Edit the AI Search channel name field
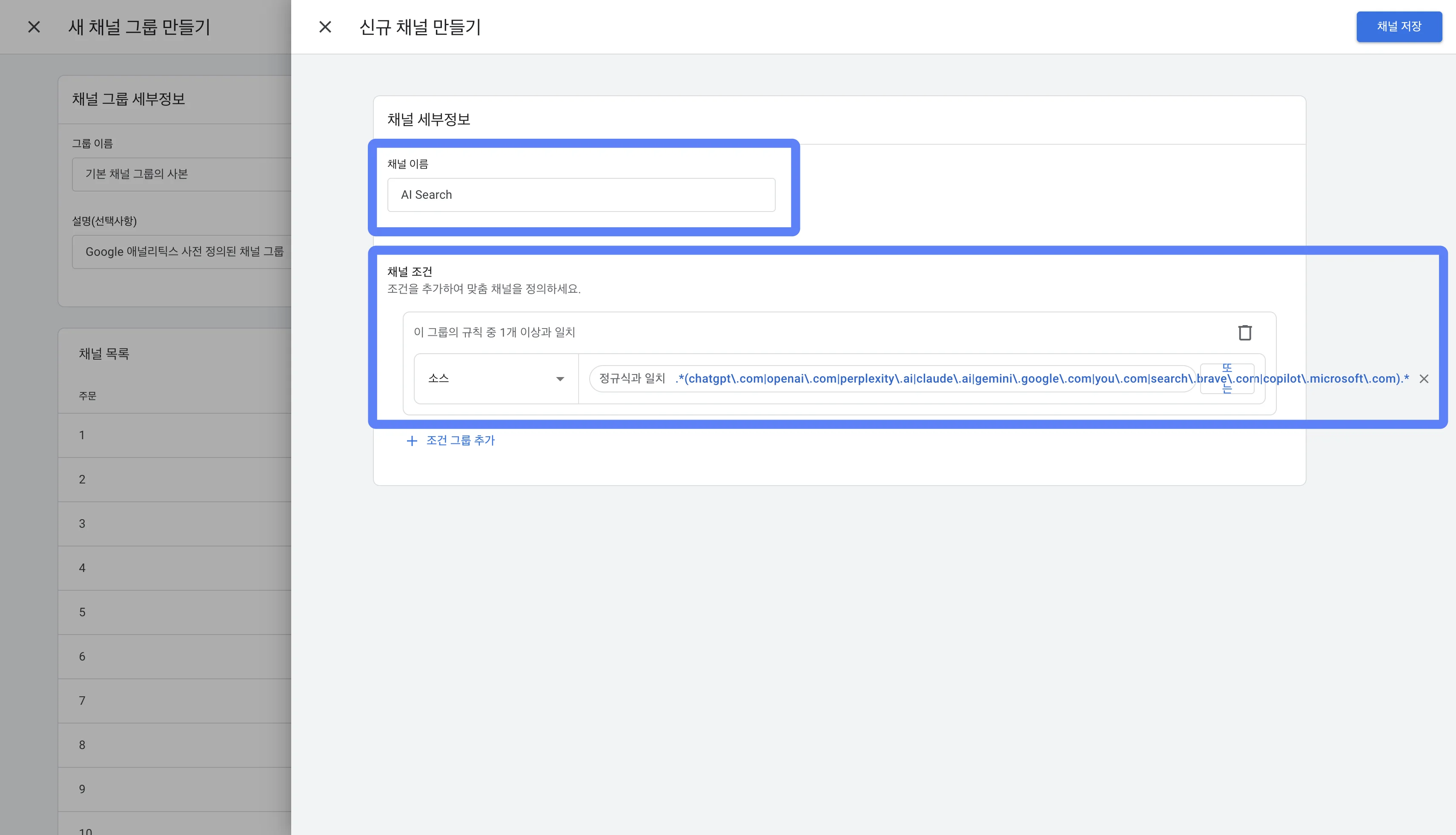The image size is (1456, 835). (x=581, y=194)
